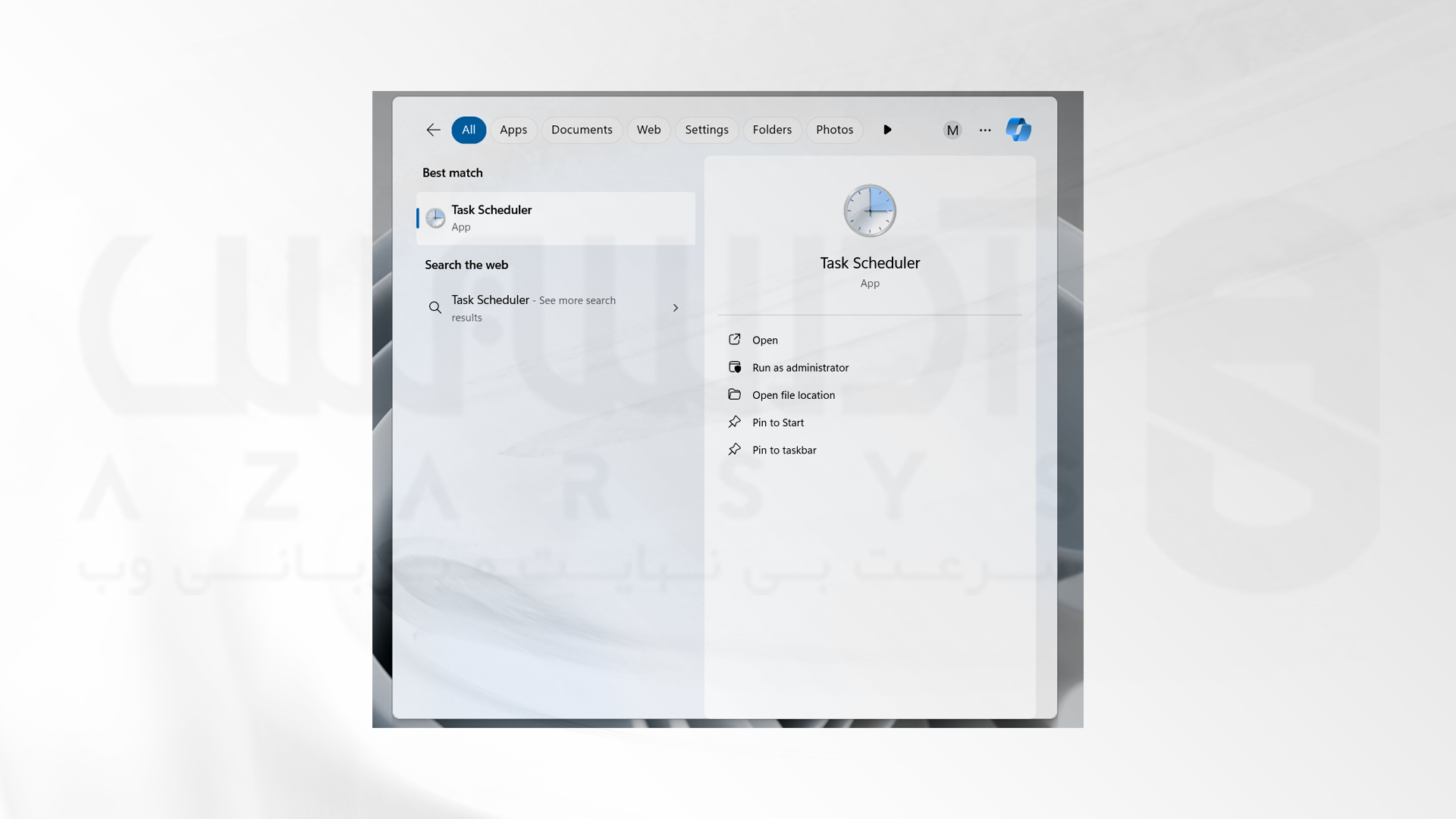Select Folders search filter tab
This screenshot has width=1456, height=819.
(x=772, y=129)
